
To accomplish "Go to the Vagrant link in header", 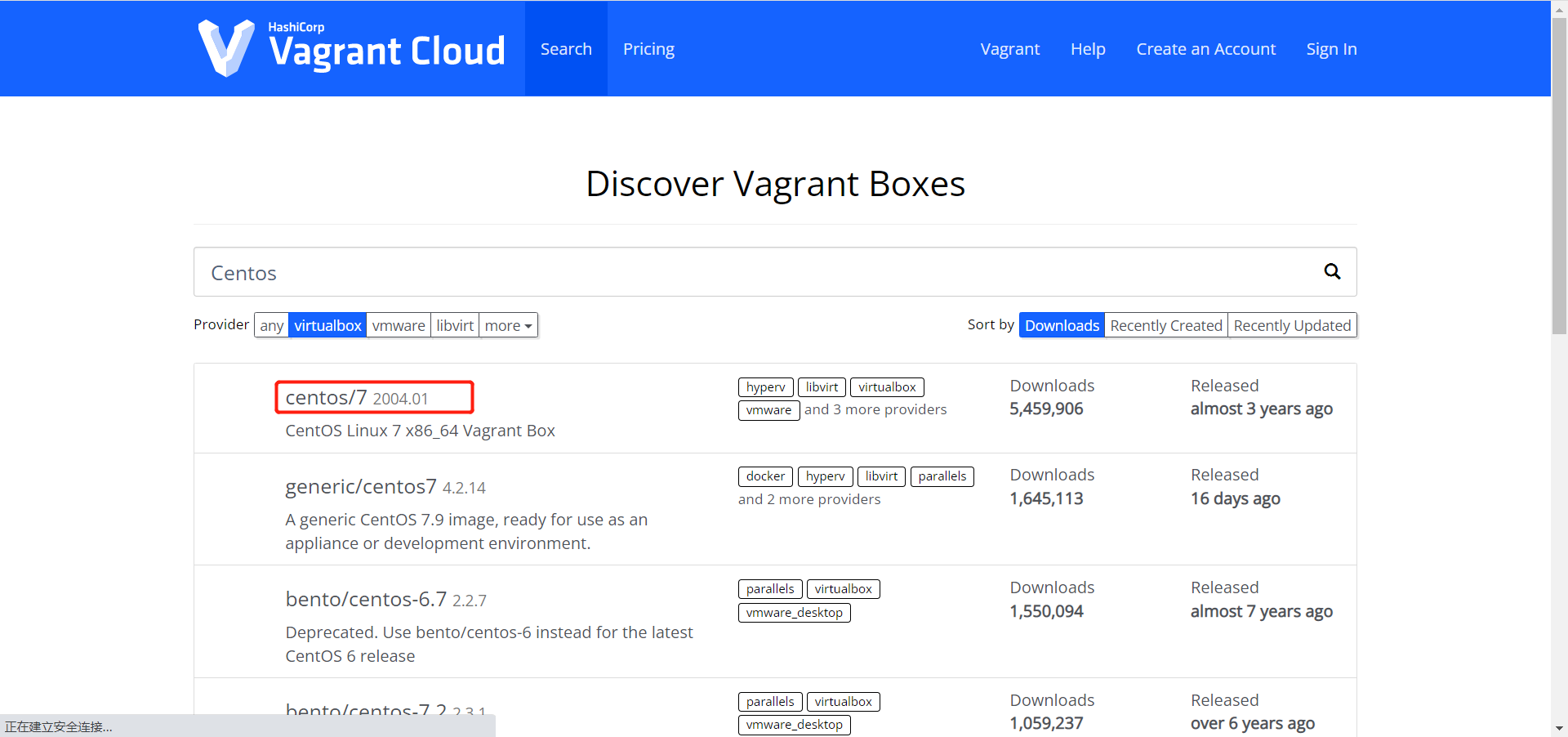I will (1009, 49).
